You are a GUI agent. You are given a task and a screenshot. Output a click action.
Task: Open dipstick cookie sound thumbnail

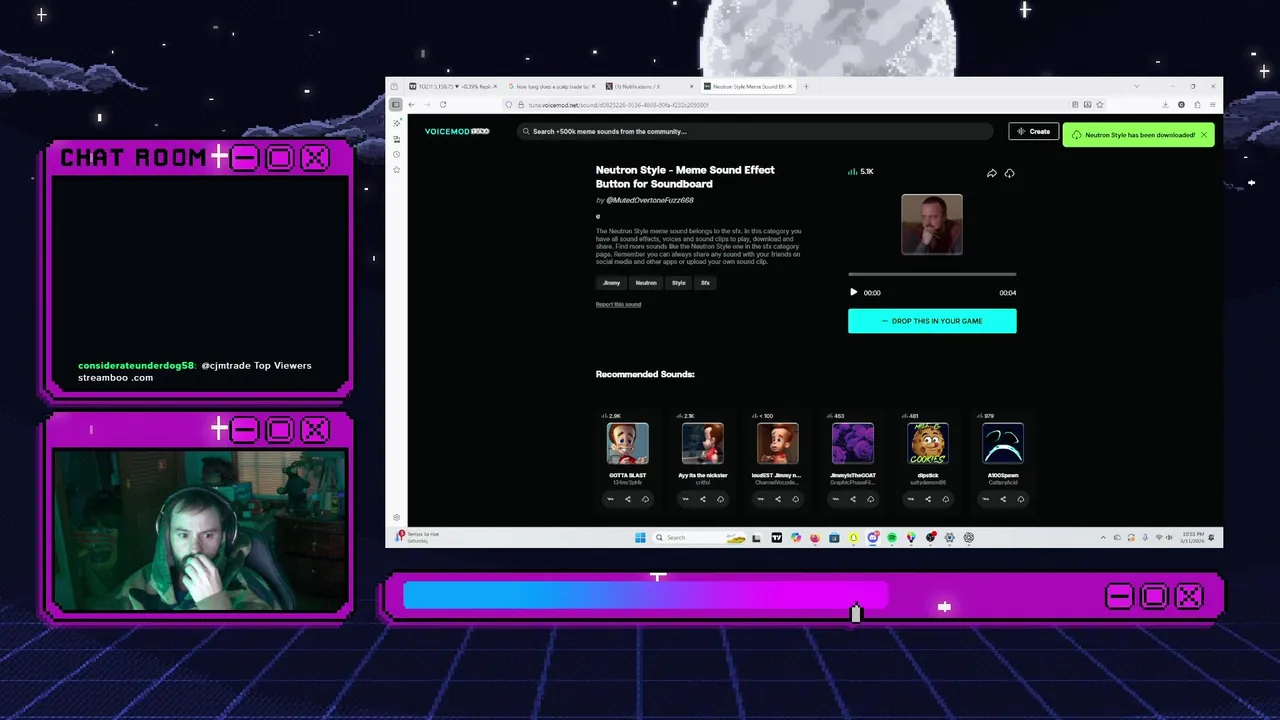click(x=928, y=443)
